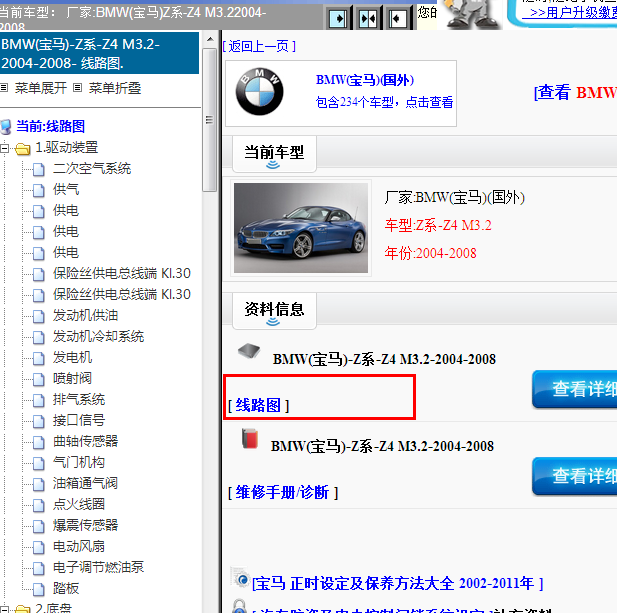
Task: Click the tree scrollbar up arrow
Action: tap(210, 39)
